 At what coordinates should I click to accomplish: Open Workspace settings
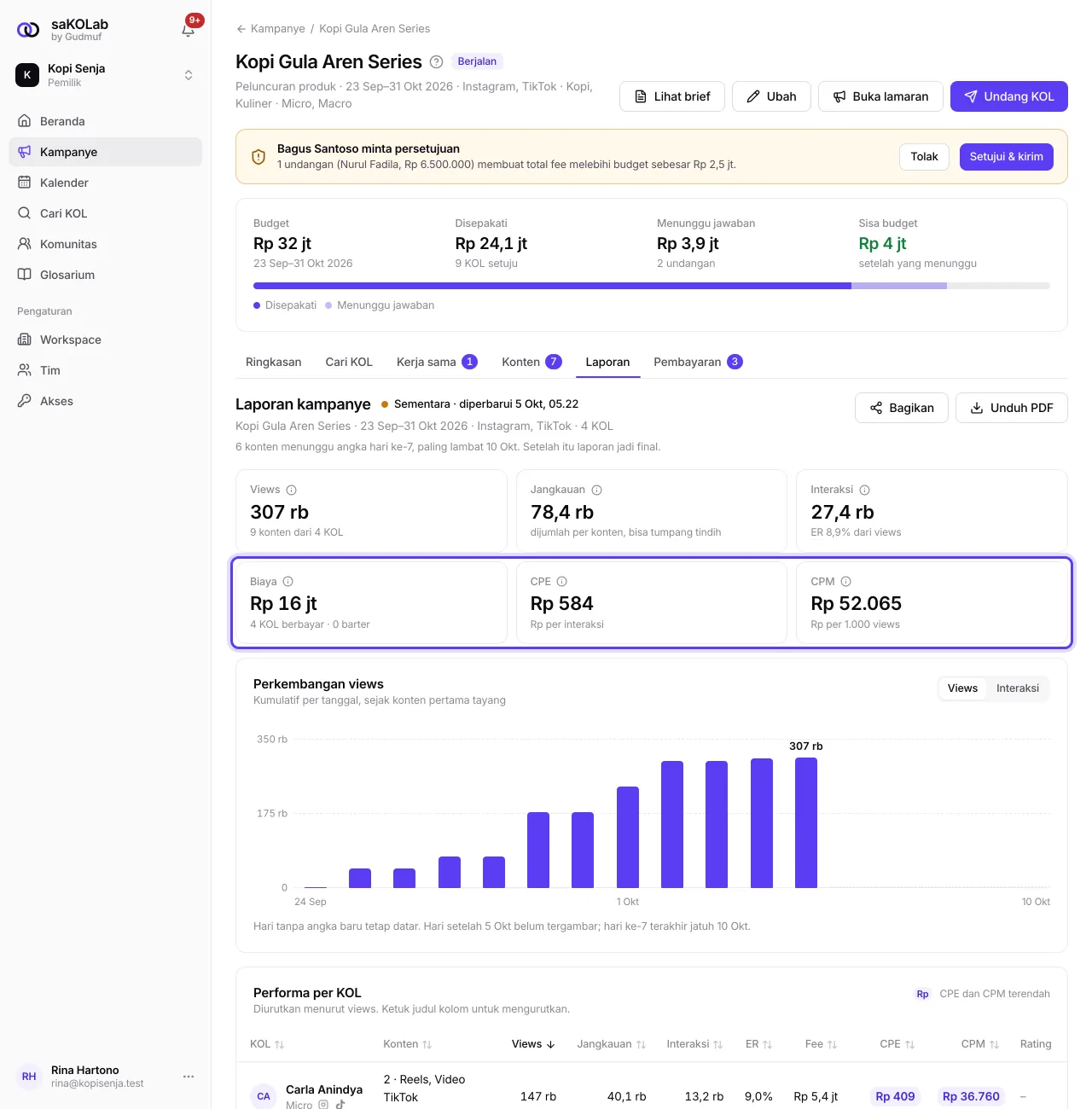point(105,340)
